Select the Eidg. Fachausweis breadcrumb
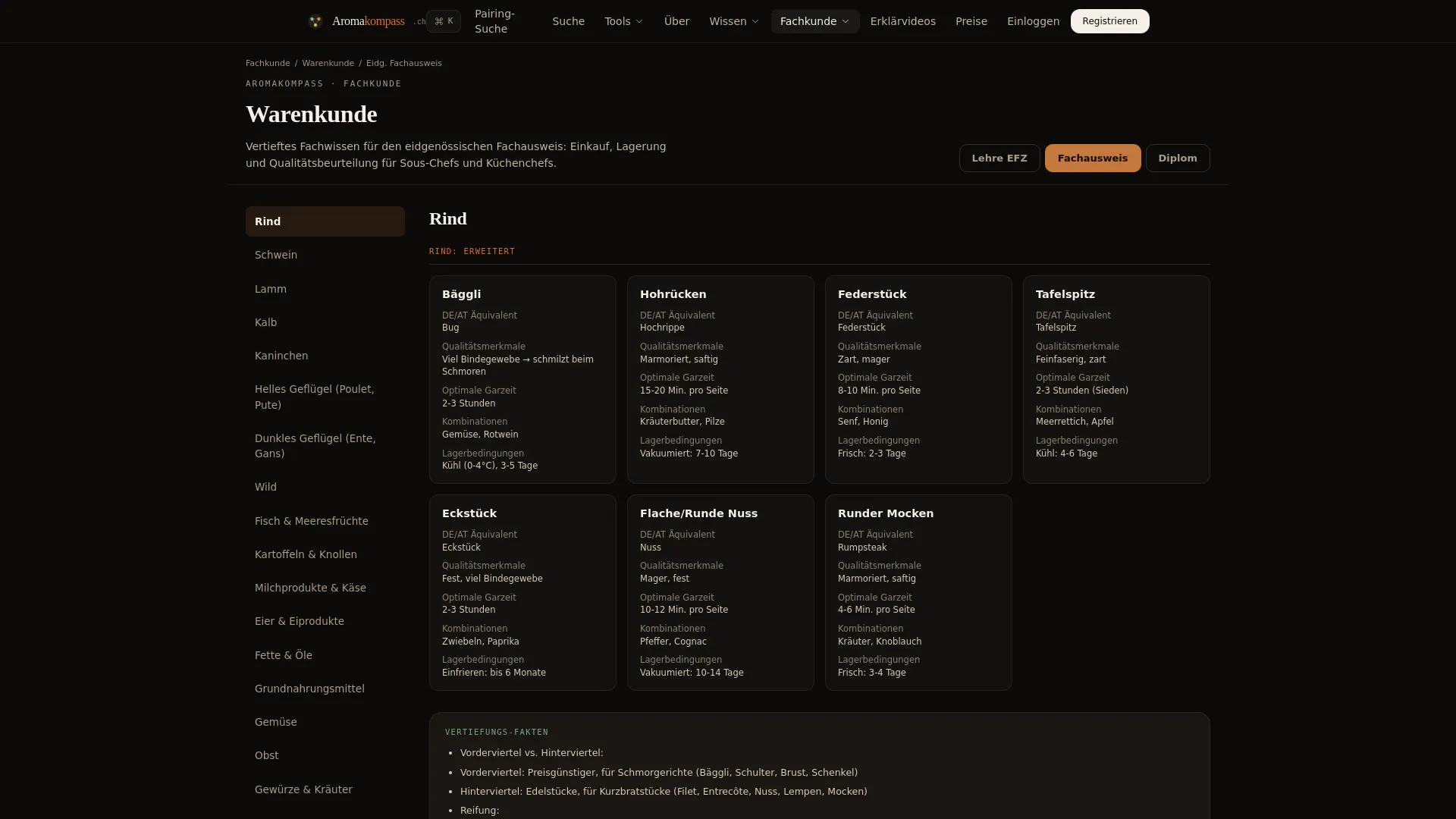The width and height of the screenshot is (1456, 819). click(x=403, y=64)
